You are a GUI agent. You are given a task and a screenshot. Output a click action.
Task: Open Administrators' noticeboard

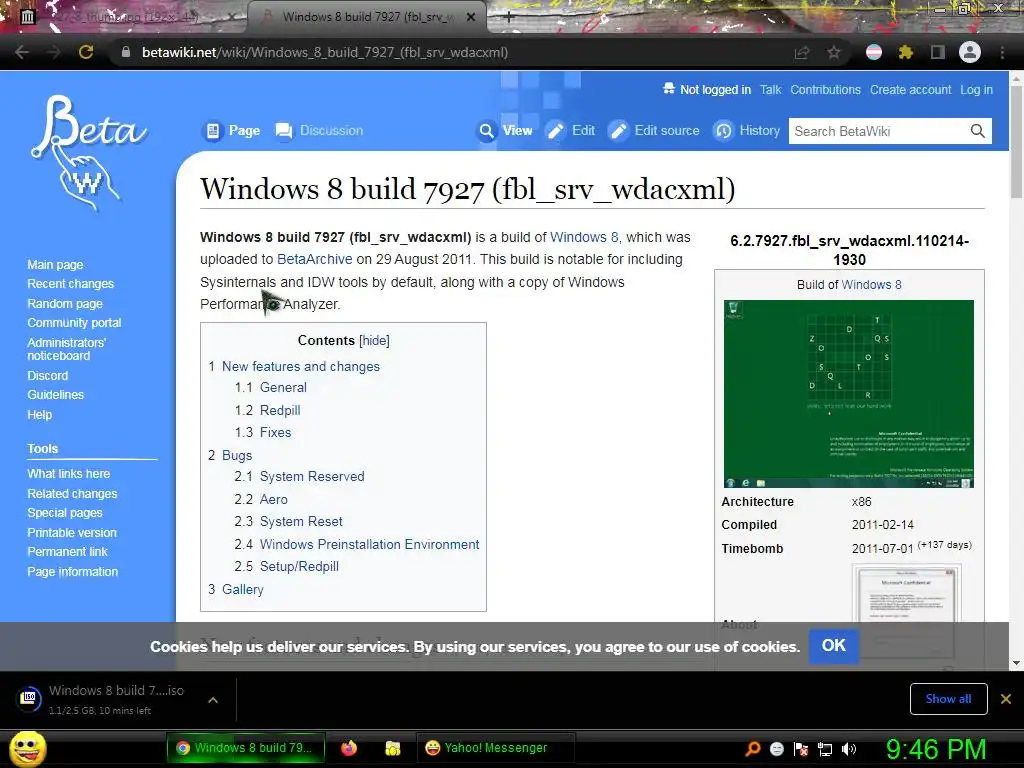pos(66,349)
